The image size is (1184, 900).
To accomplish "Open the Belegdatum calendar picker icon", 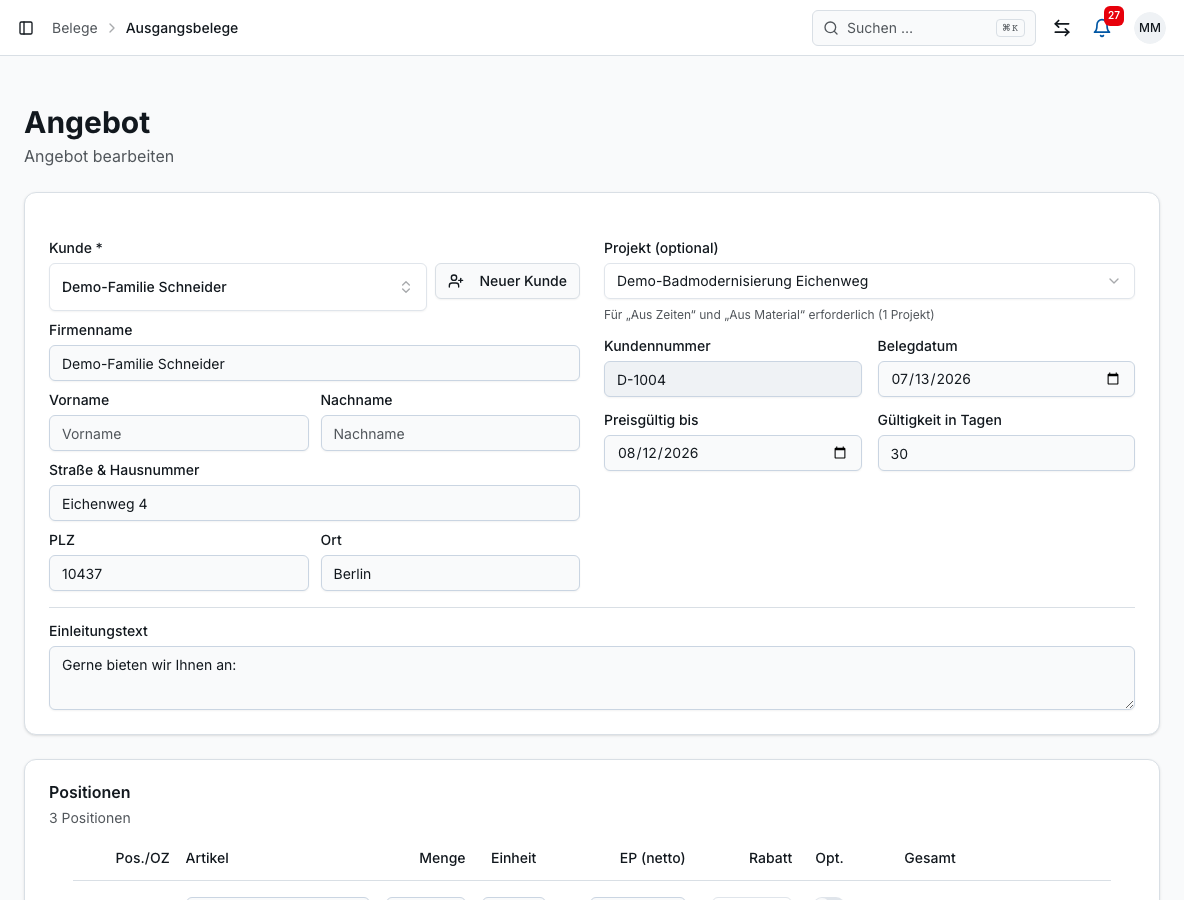I will click(x=1112, y=379).
